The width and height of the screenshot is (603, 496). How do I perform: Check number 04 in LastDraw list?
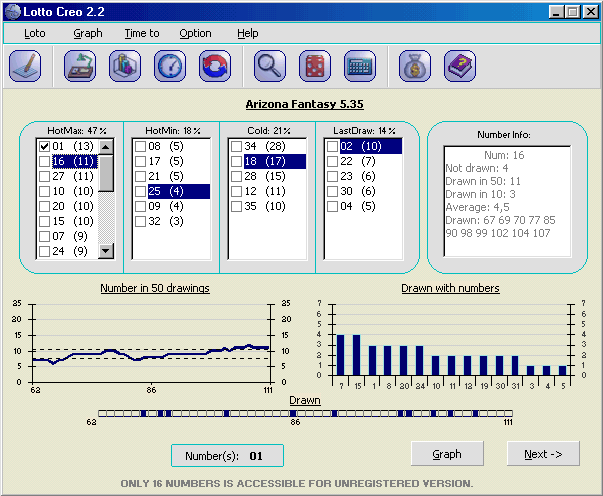coord(332,206)
